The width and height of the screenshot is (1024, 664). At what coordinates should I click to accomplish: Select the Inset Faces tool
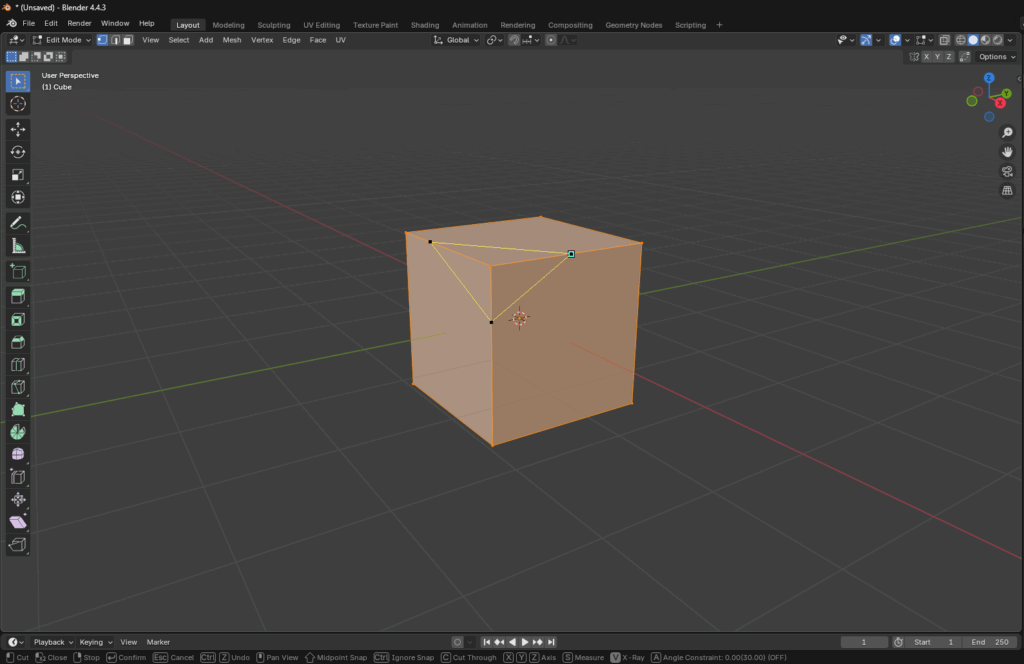pos(18,319)
